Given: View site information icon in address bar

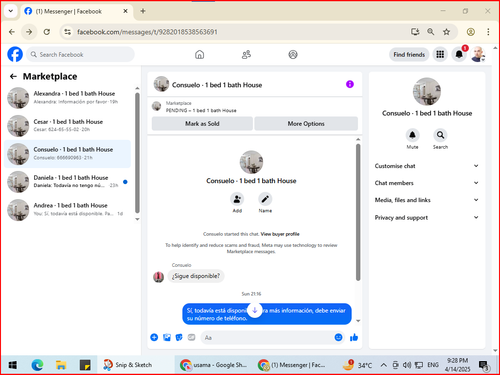Looking at the screenshot, I should 68,32.
